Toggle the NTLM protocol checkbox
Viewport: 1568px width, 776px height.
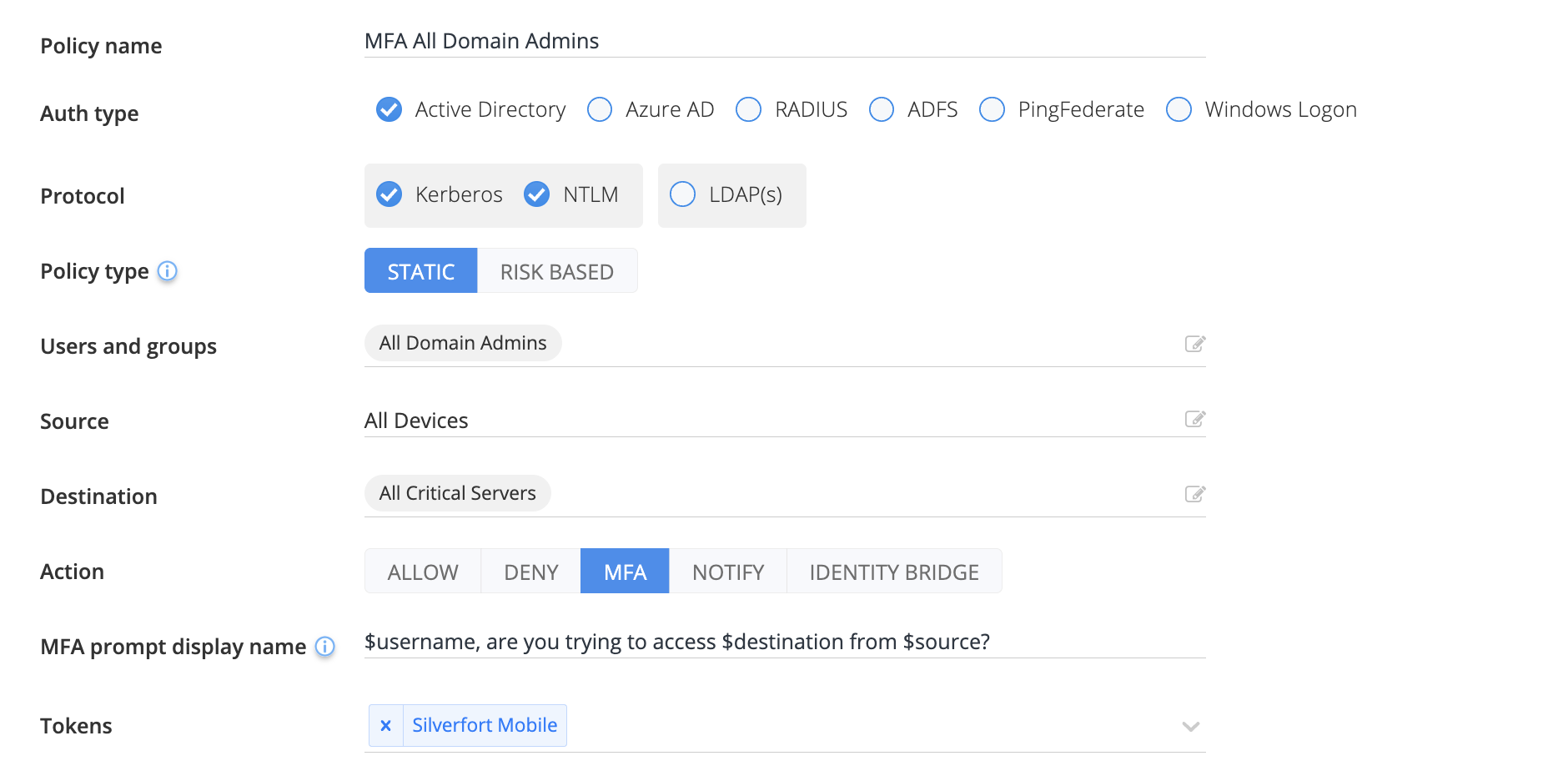(x=537, y=194)
